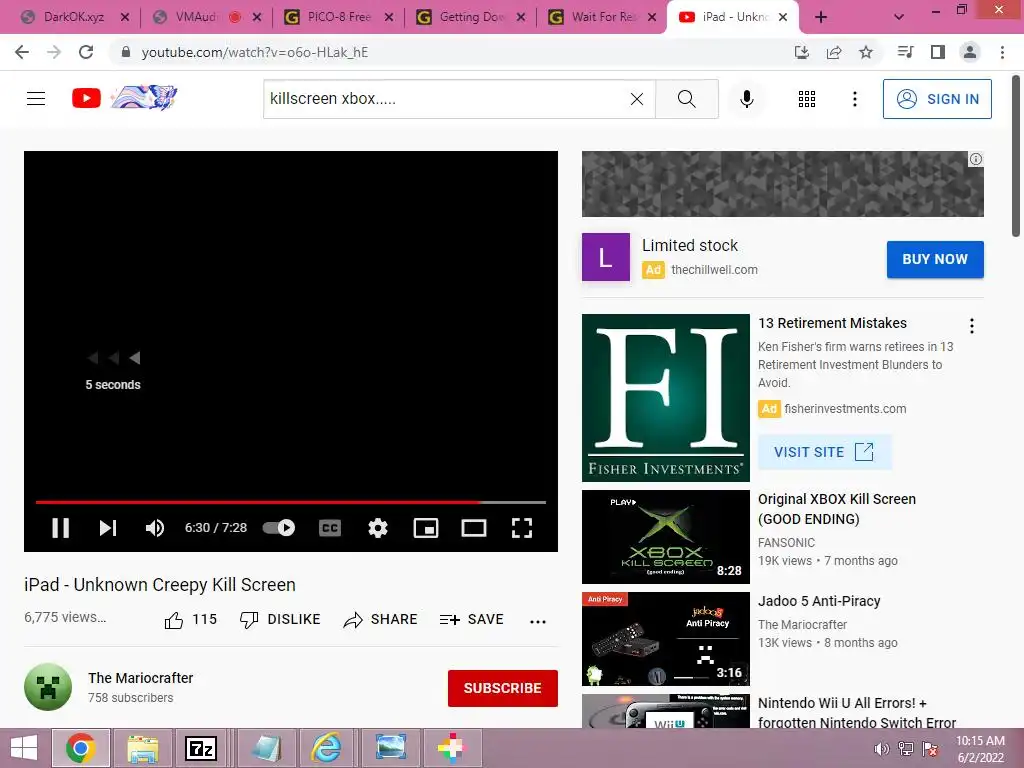This screenshot has width=1024, height=768.
Task: Open thechillwell.com ad link
Action: point(714,270)
